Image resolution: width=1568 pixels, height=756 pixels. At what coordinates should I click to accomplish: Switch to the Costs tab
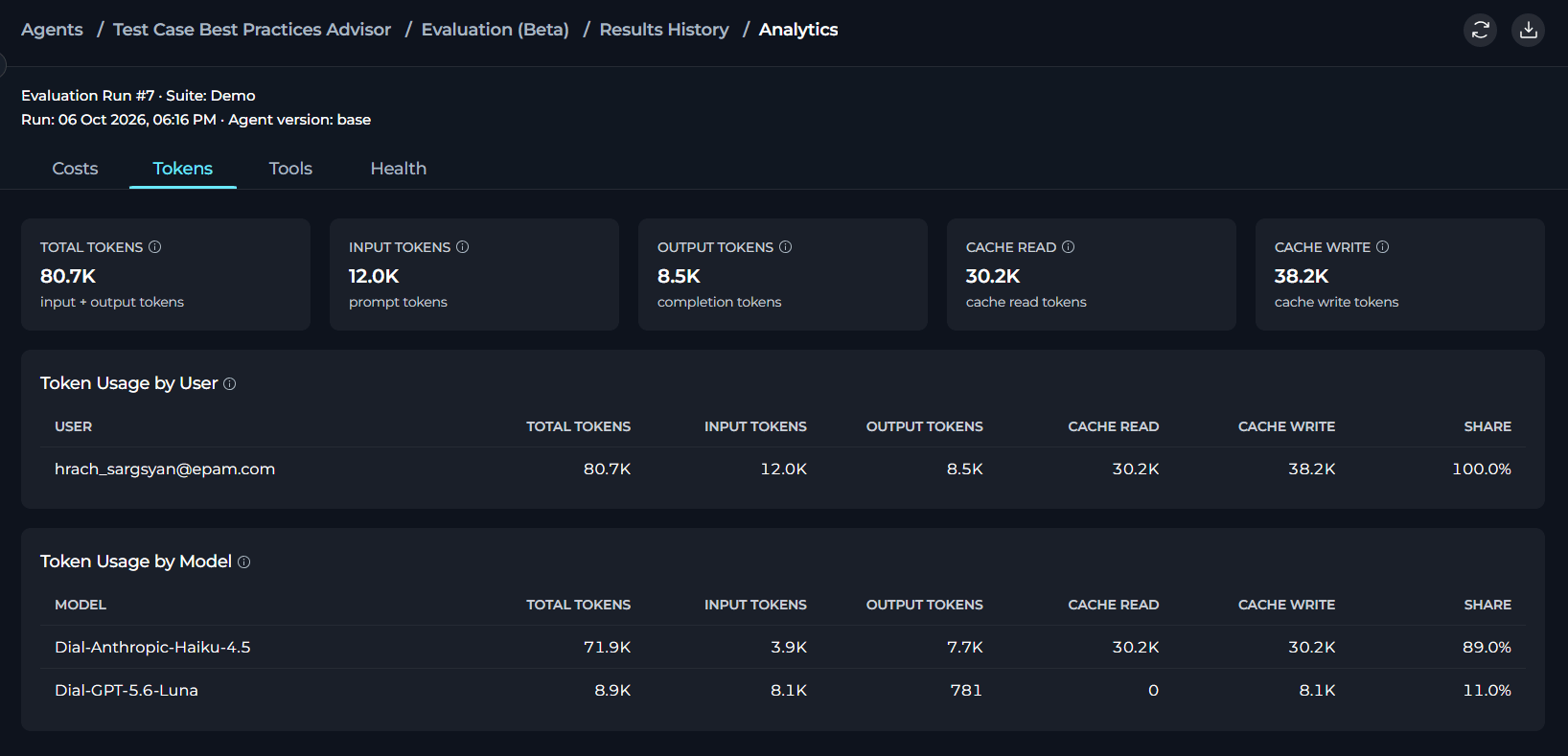point(75,169)
